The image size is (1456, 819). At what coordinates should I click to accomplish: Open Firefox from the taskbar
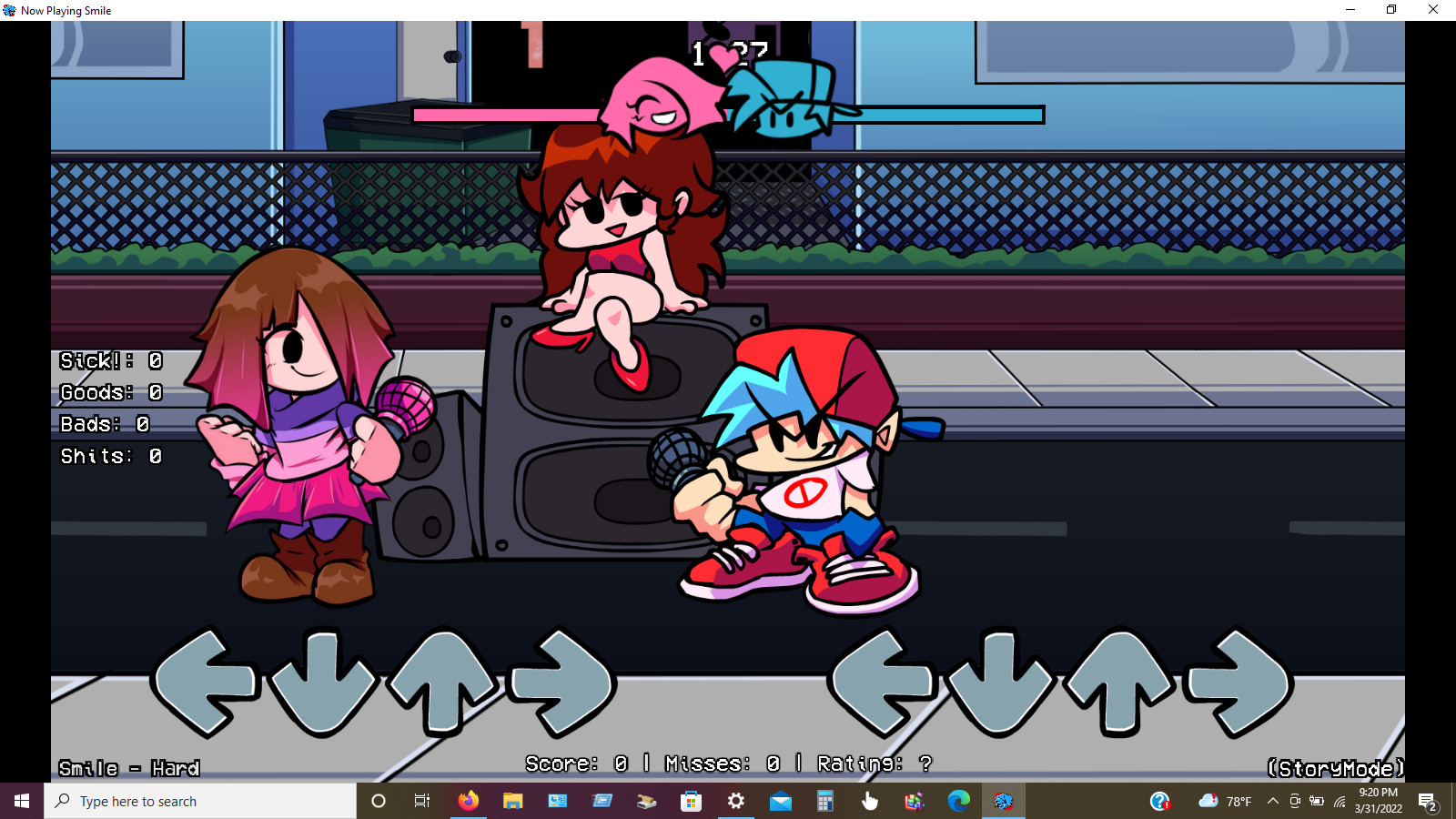point(468,801)
